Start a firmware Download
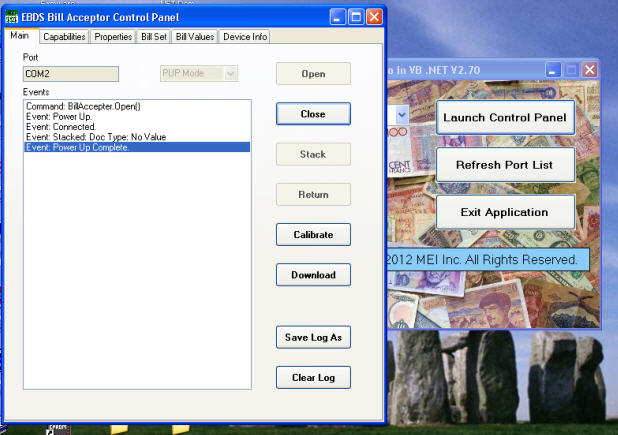The width and height of the screenshot is (618, 435). click(313, 274)
